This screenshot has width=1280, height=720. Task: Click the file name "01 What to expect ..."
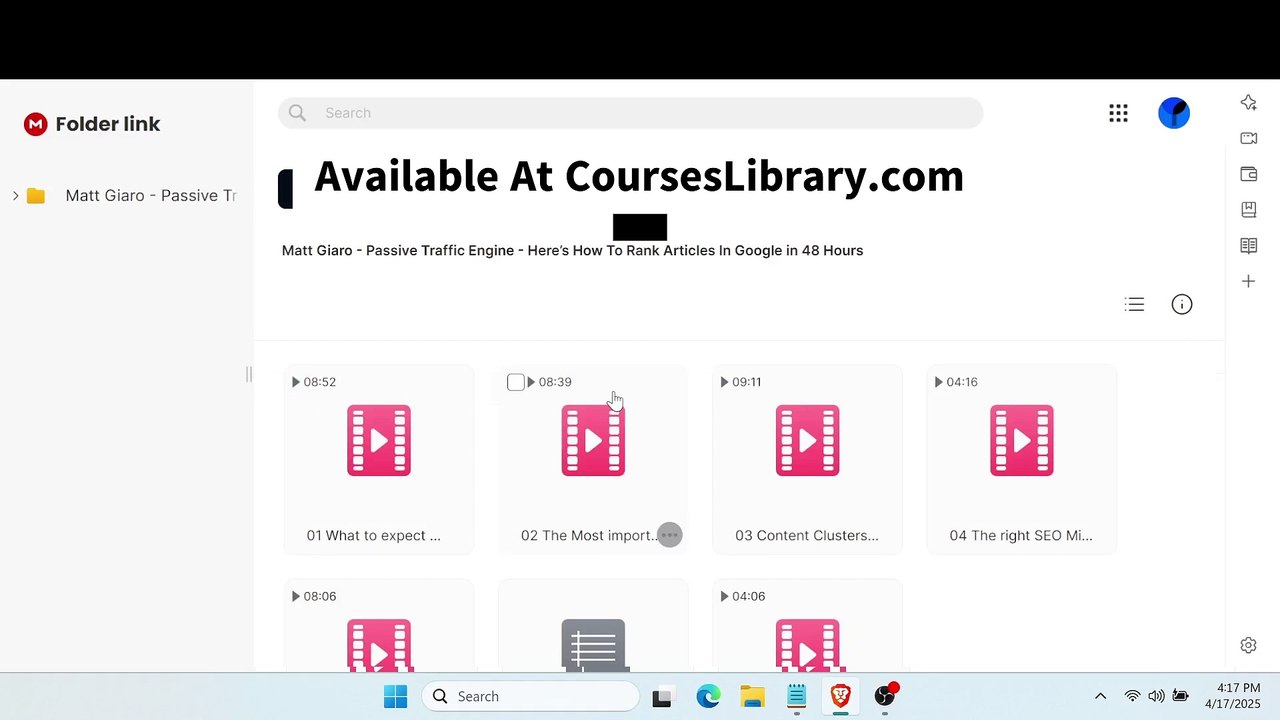point(373,535)
